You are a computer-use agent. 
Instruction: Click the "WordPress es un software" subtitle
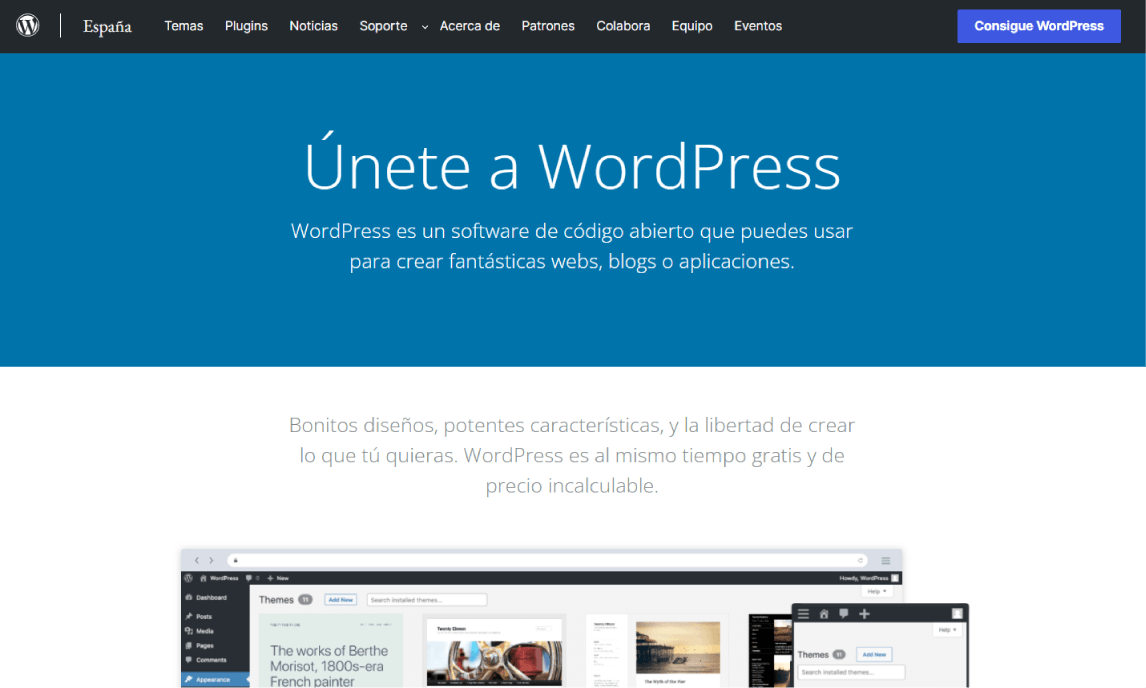pyautogui.click(x=572, y=246)
